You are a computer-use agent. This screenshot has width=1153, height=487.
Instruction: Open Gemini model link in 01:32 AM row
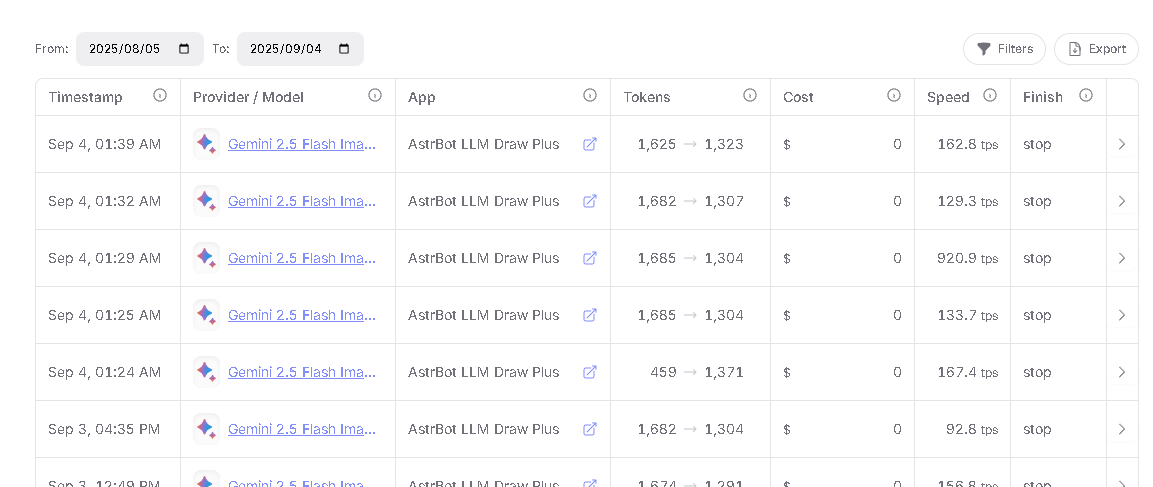pyautogui.click(x=301, y=201)
